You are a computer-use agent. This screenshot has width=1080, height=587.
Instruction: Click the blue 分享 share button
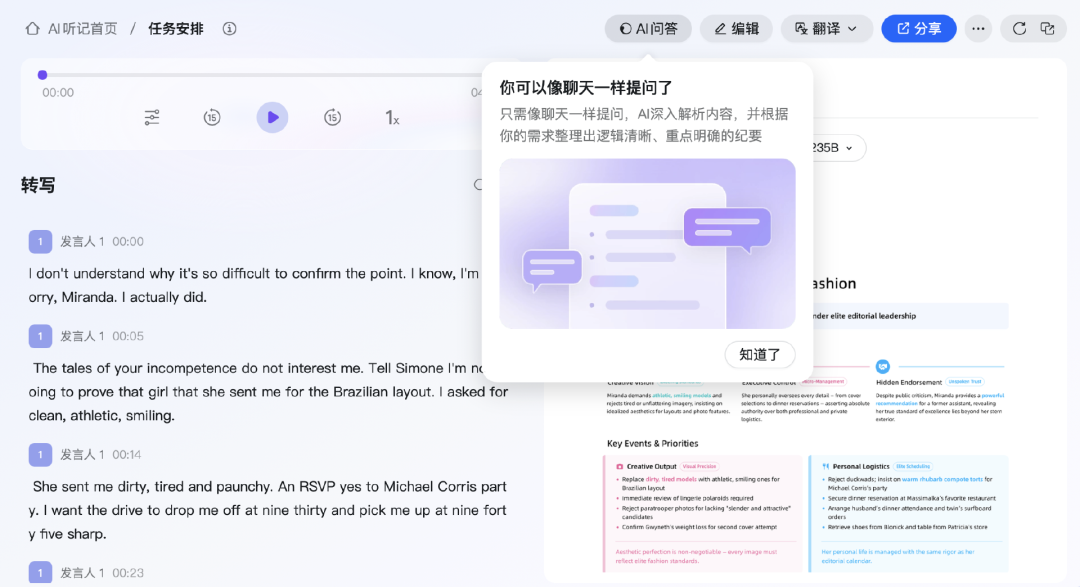pyautogui.click(x=918, y=29)
